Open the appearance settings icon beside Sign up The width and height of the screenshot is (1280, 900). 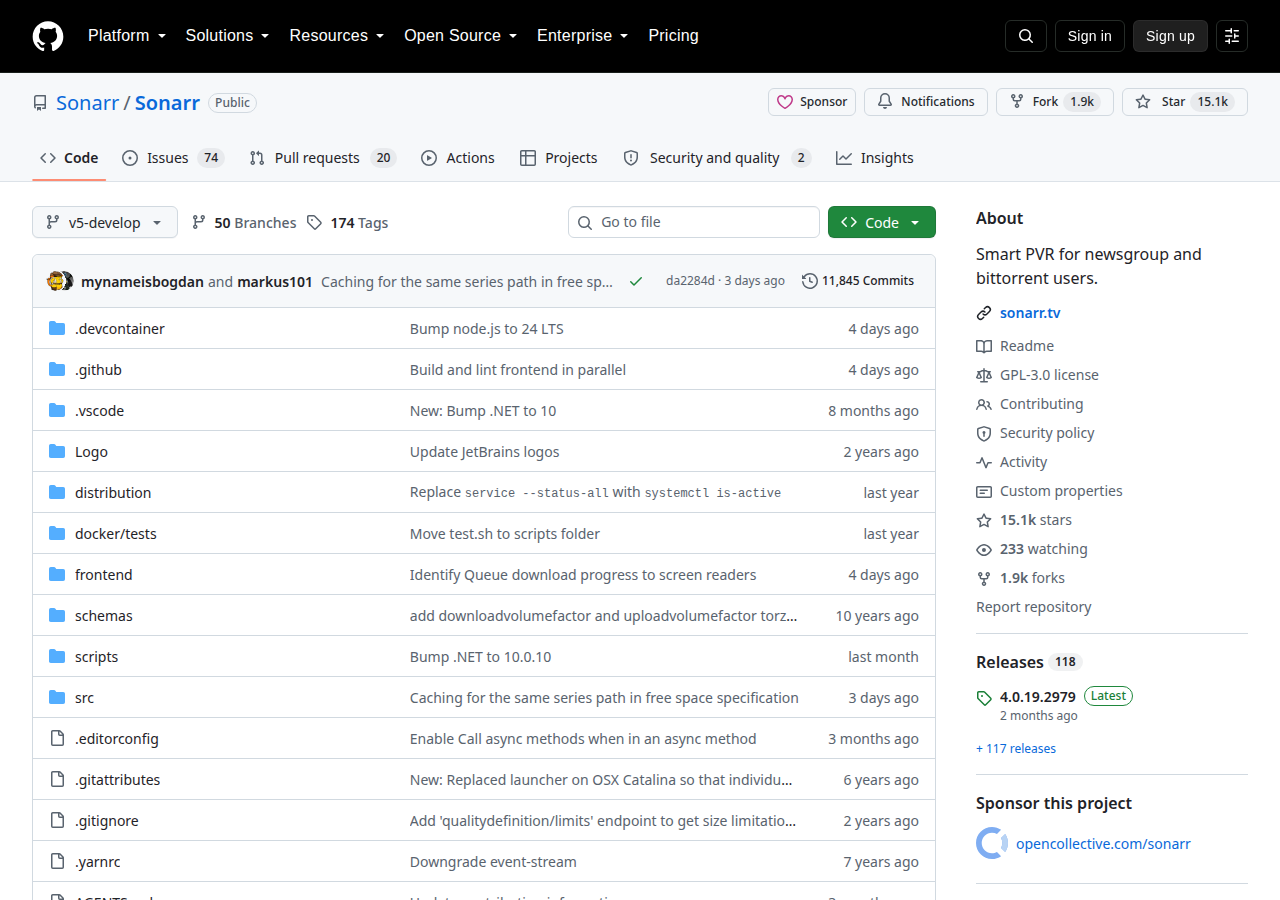click(x=1232, y=36)
